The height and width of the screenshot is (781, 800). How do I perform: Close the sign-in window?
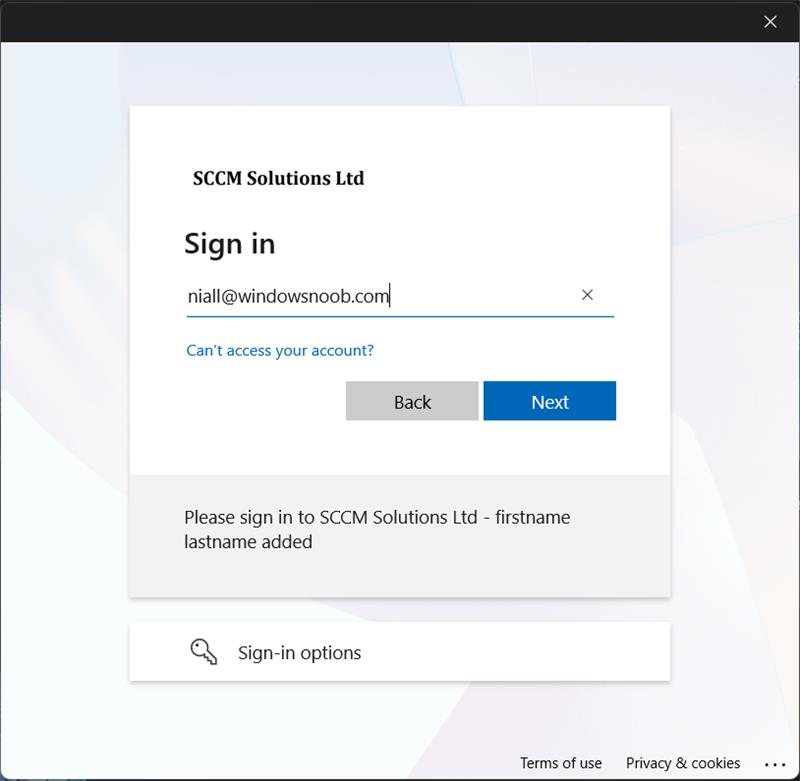tap(770, 21)
